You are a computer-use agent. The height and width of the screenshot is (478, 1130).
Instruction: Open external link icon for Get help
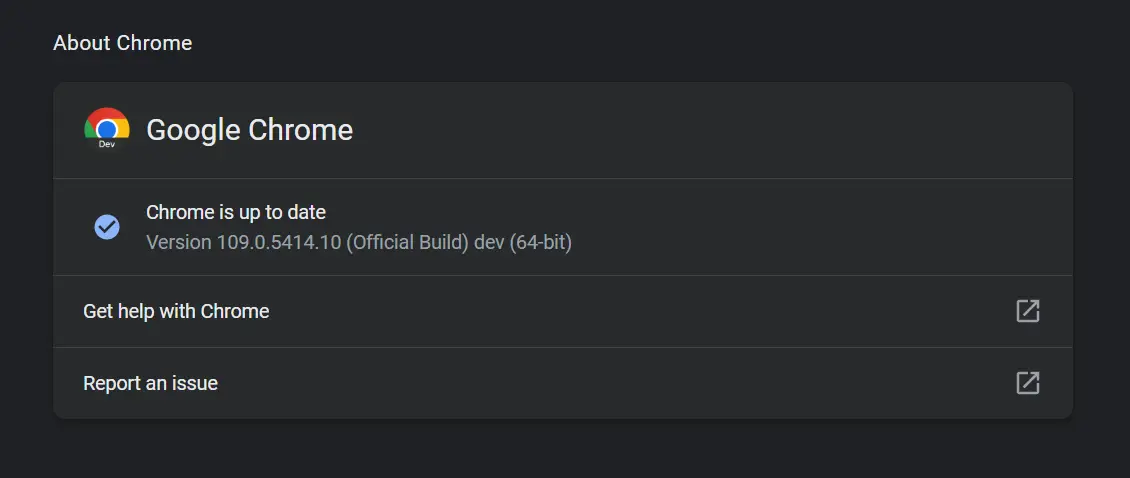click(x=1028, y=311)
